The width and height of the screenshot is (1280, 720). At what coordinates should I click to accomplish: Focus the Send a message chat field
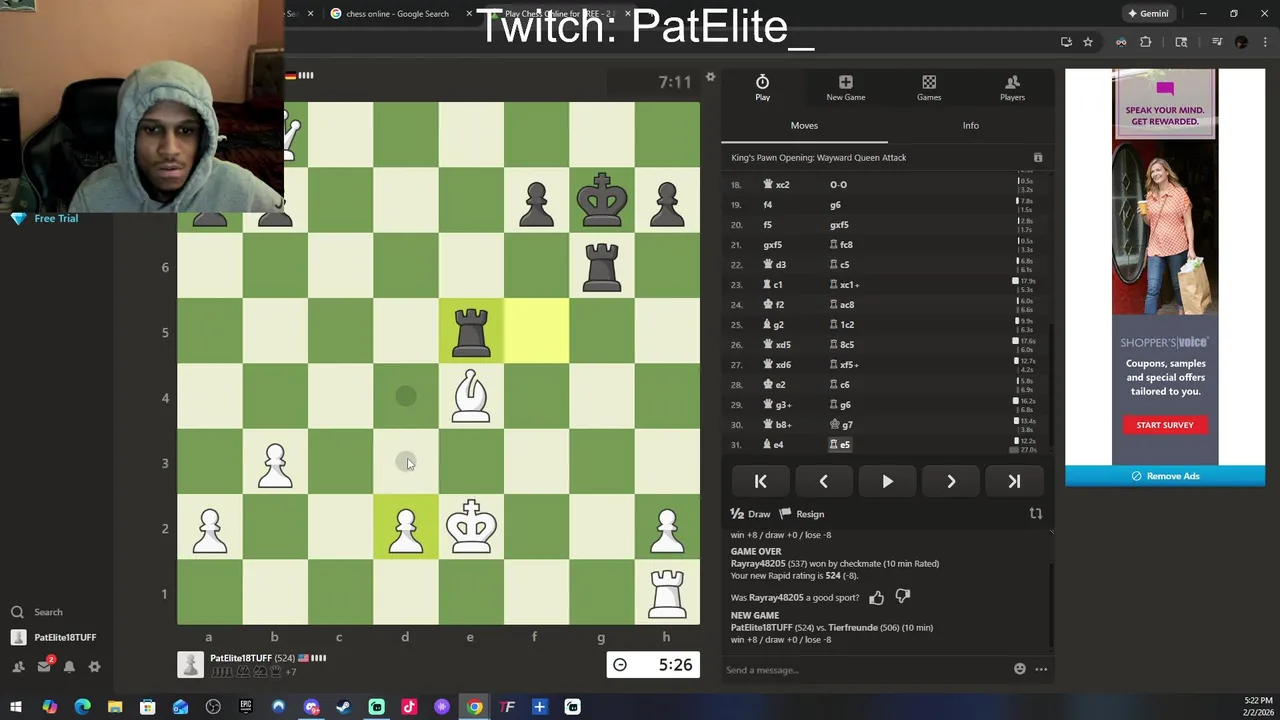[x=865, y=670]
